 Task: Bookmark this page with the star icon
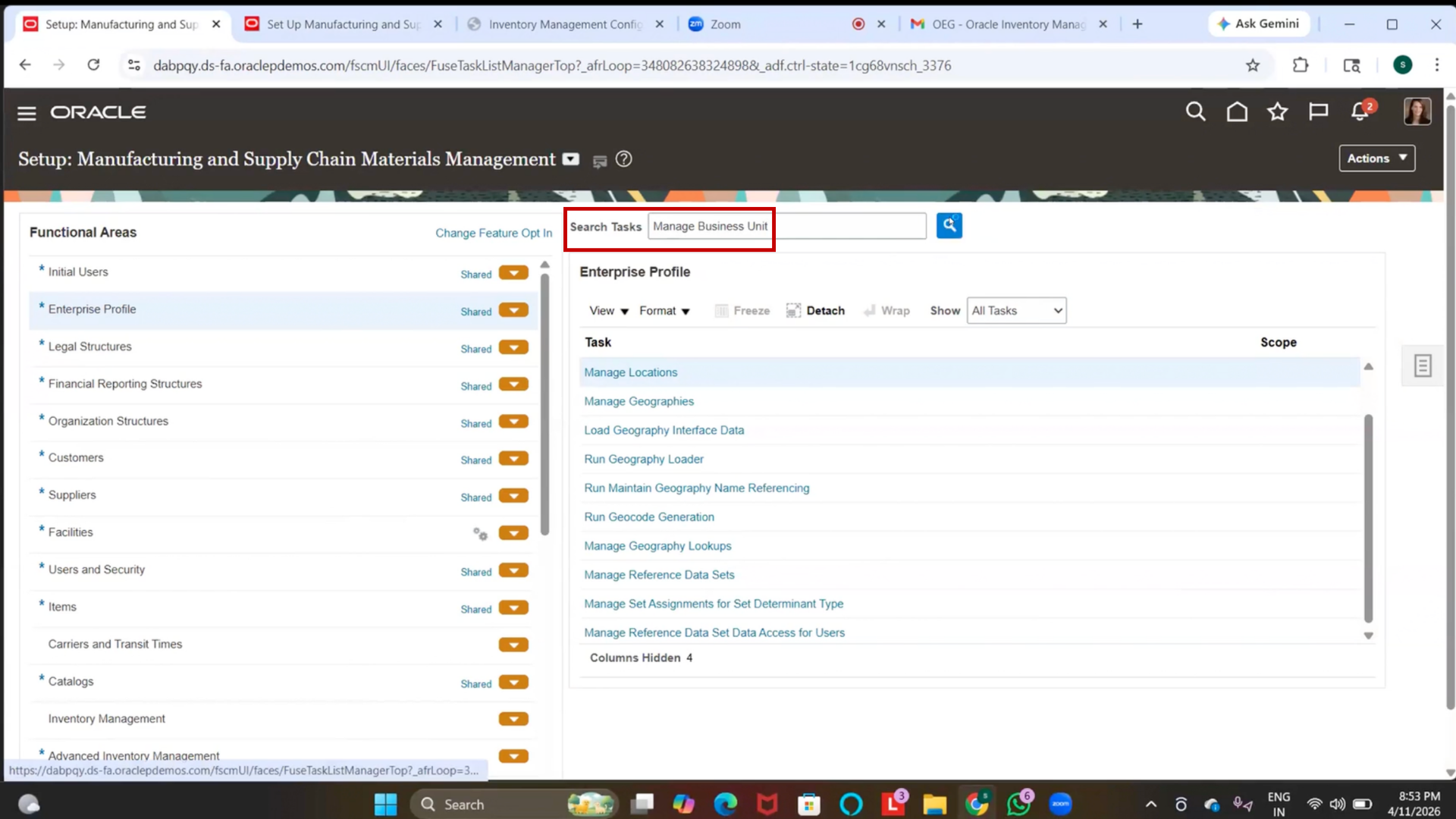1253,65
